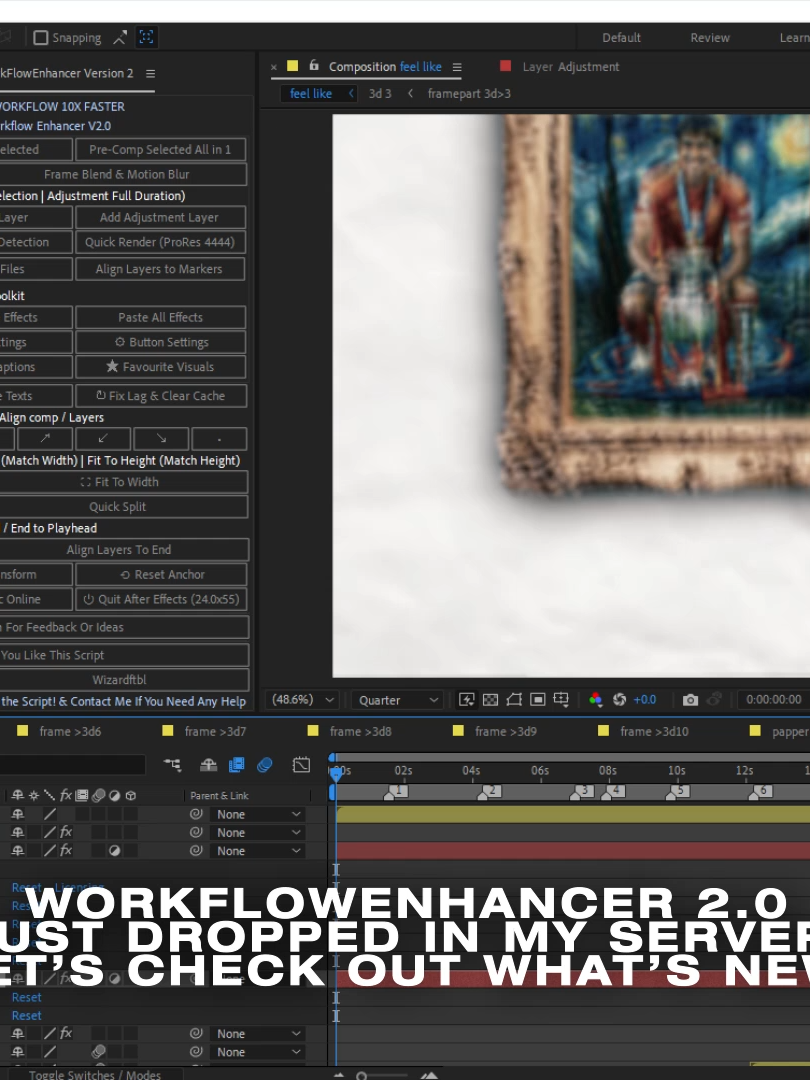Open the composition mini-flowchart
Viewport: 810px width, 1080px height.
(172, 765)
